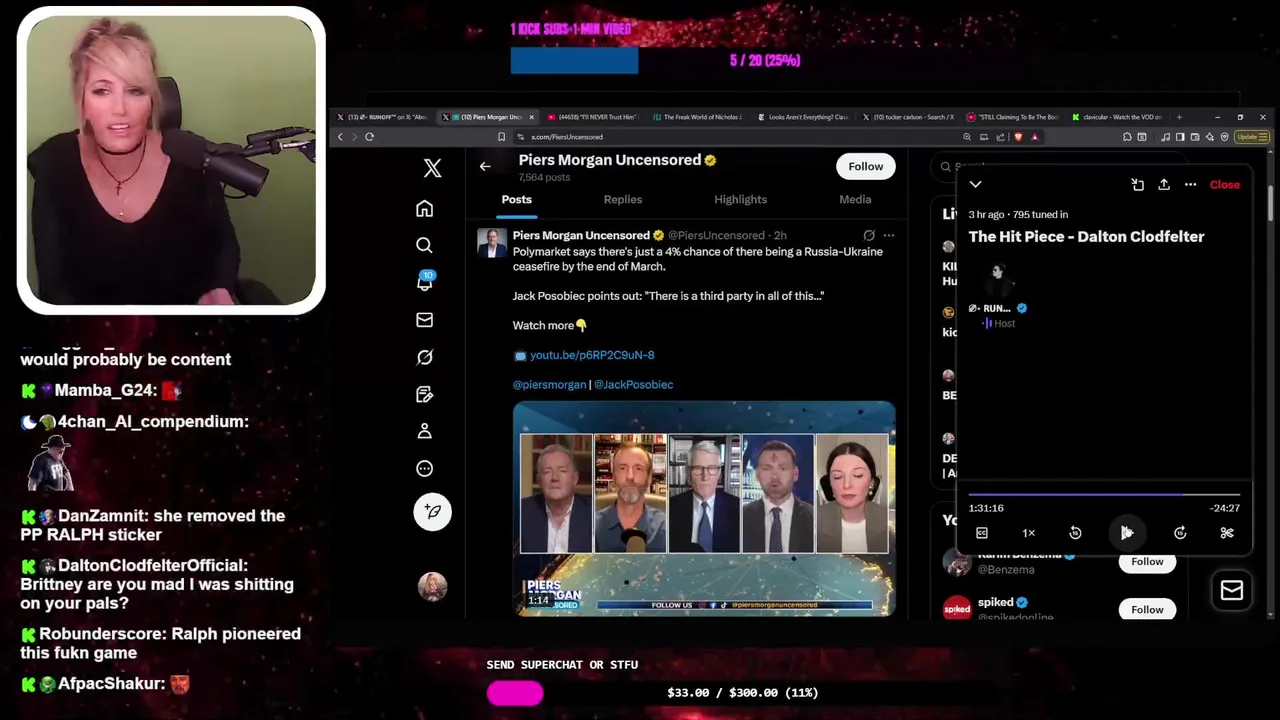Open Grok actions icon on Piers Morgan post
This screenshot has width=1280, height=720.
pos(869,236)
